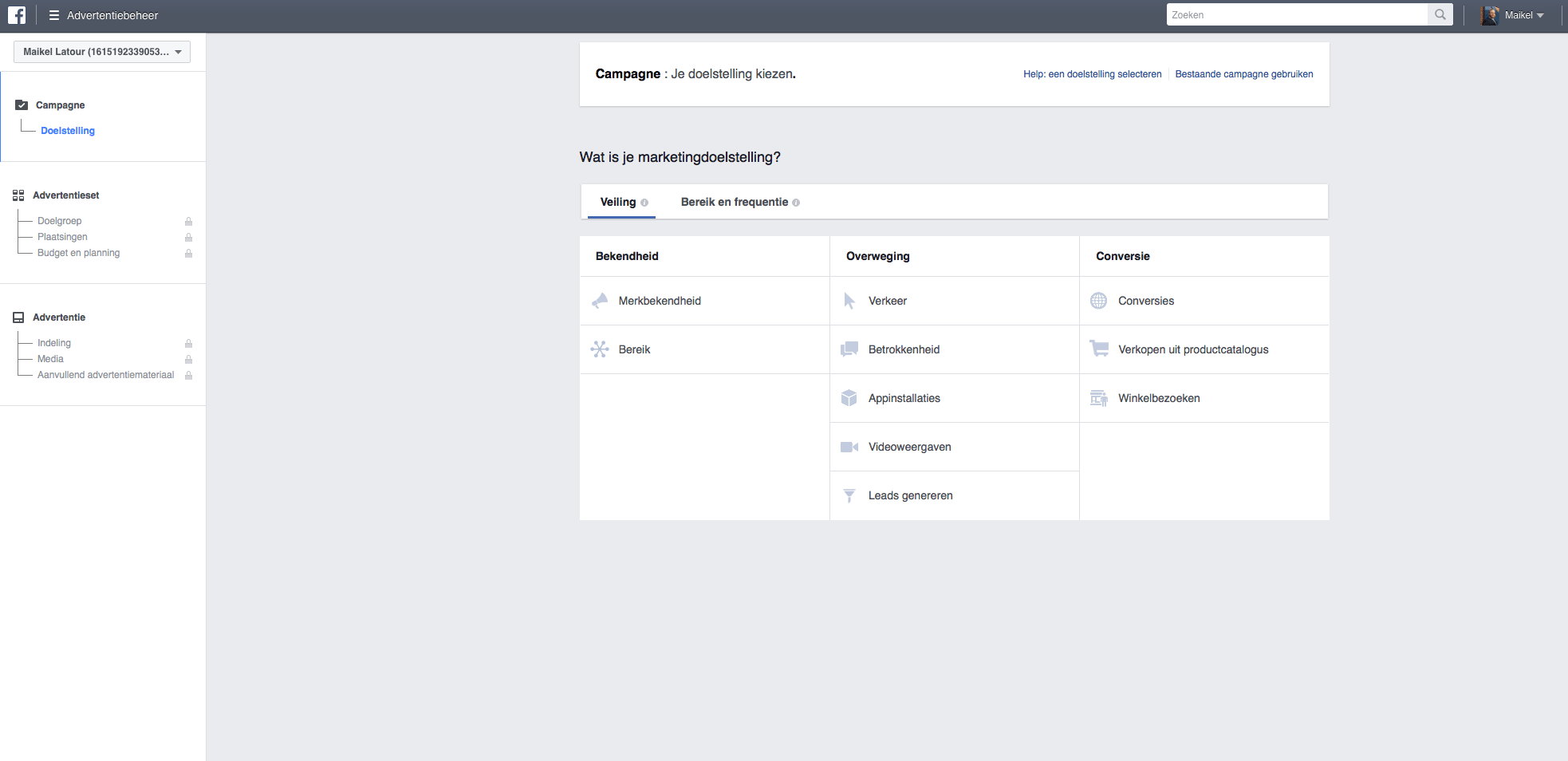Click the lock icon beside Media
The height and width of the screenshot is (761, 1568).
coord(189,359)
